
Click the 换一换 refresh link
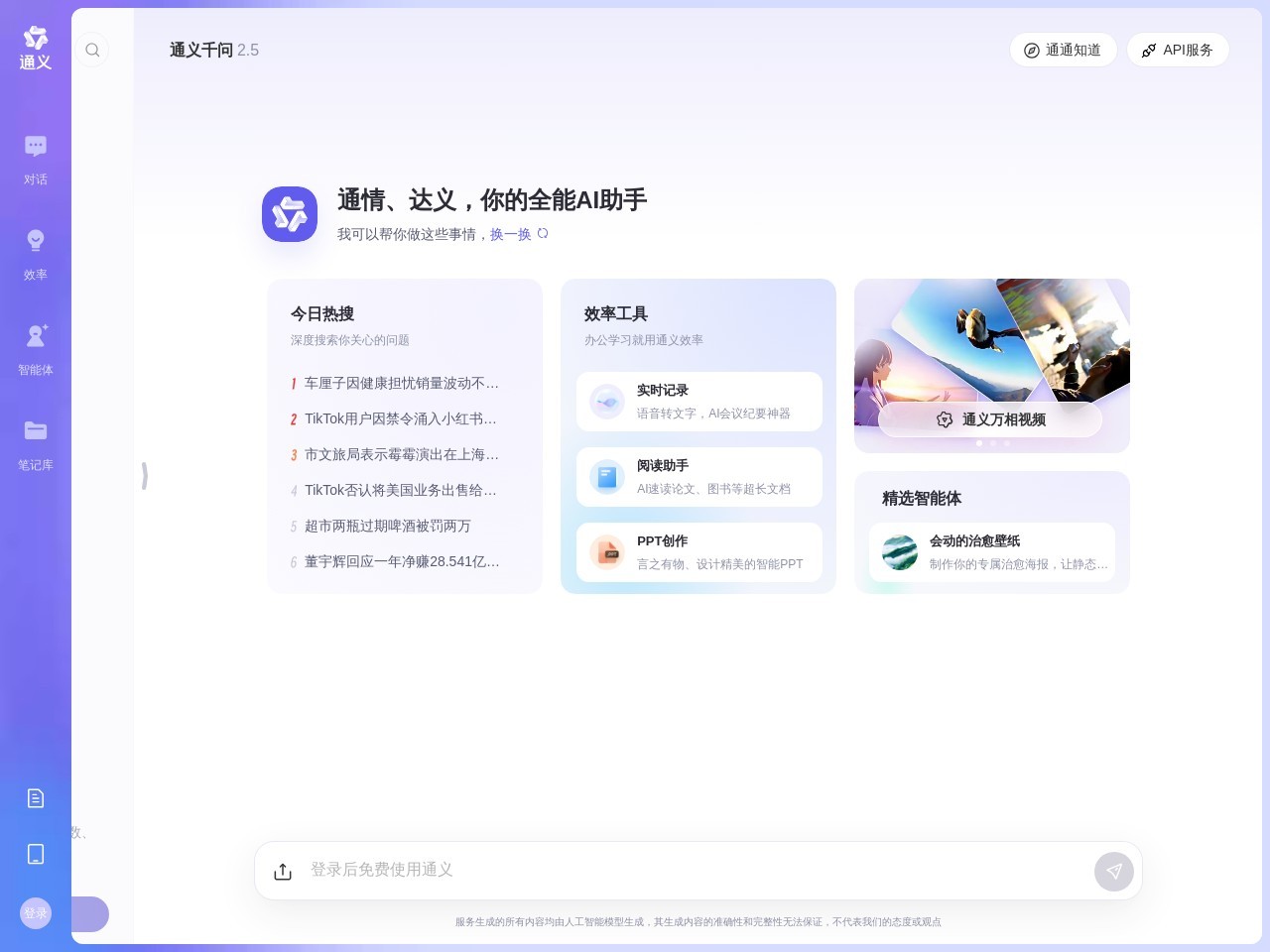(x=511, y=234)
